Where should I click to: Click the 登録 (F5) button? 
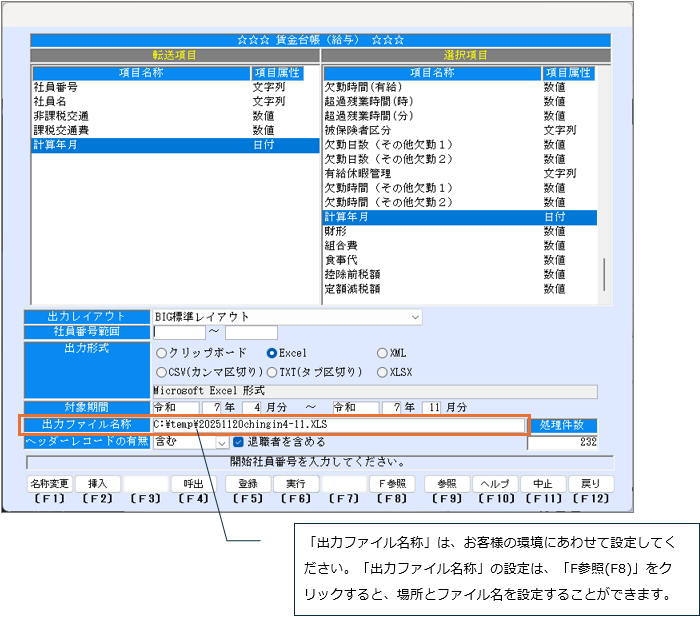[247, 483]
